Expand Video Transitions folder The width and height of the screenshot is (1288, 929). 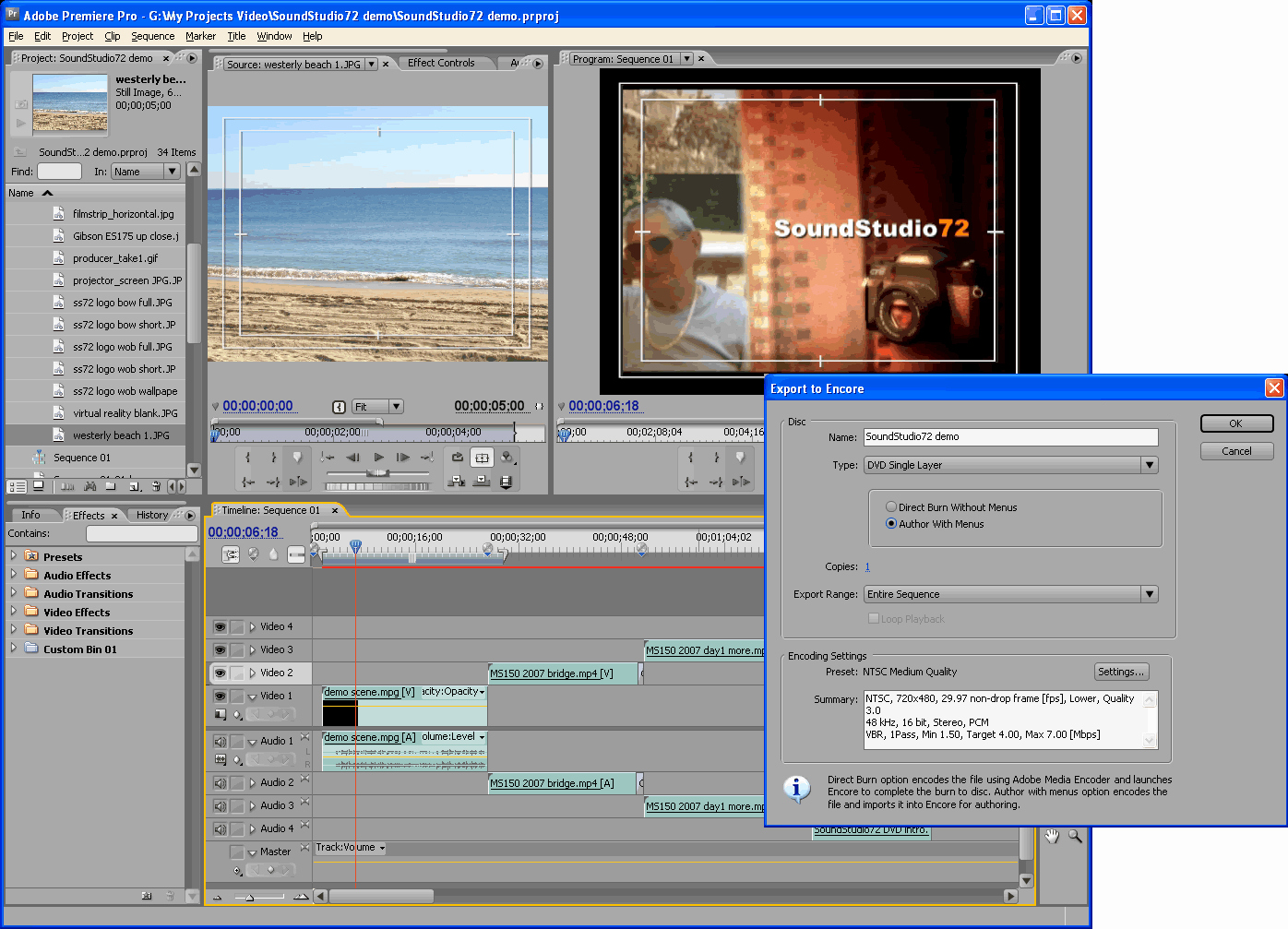[13, 630]
